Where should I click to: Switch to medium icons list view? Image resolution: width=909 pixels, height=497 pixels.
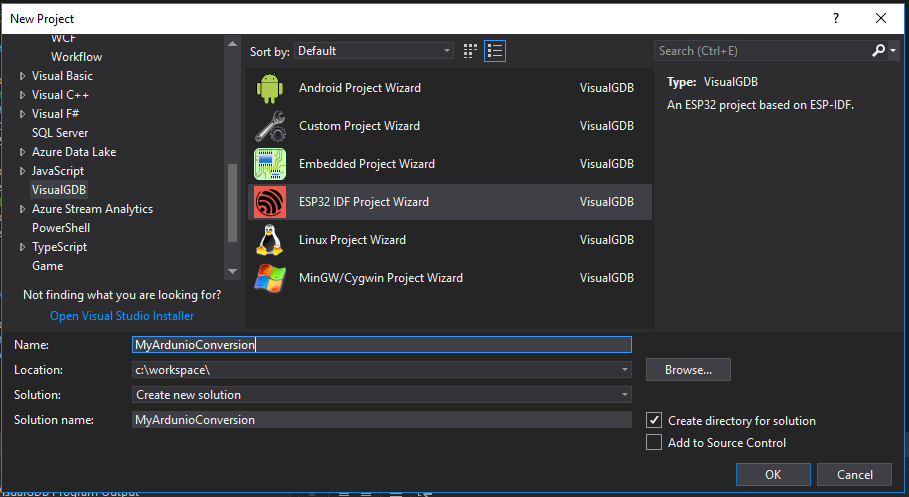tap(495, 51)
